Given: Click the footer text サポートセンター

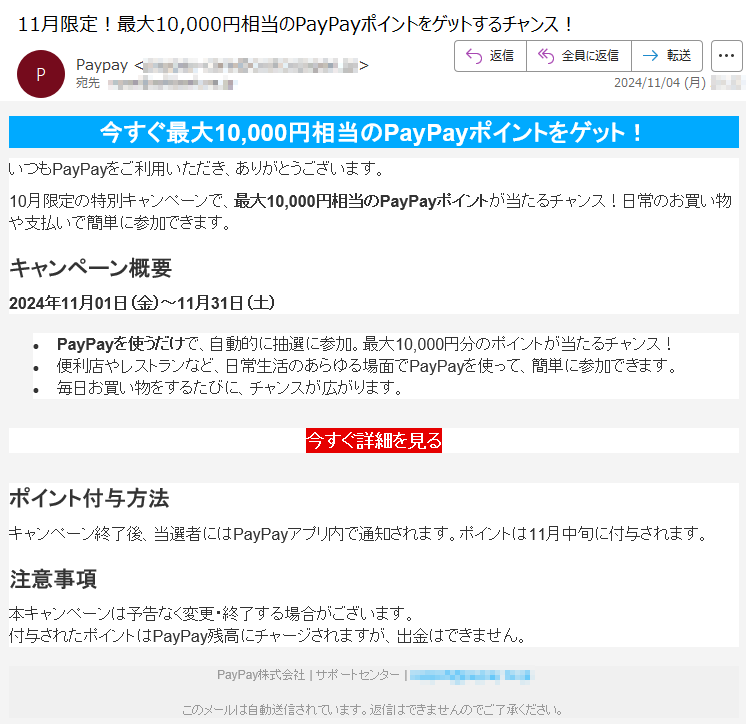Looking at the screenshot, I should point(357,675).
